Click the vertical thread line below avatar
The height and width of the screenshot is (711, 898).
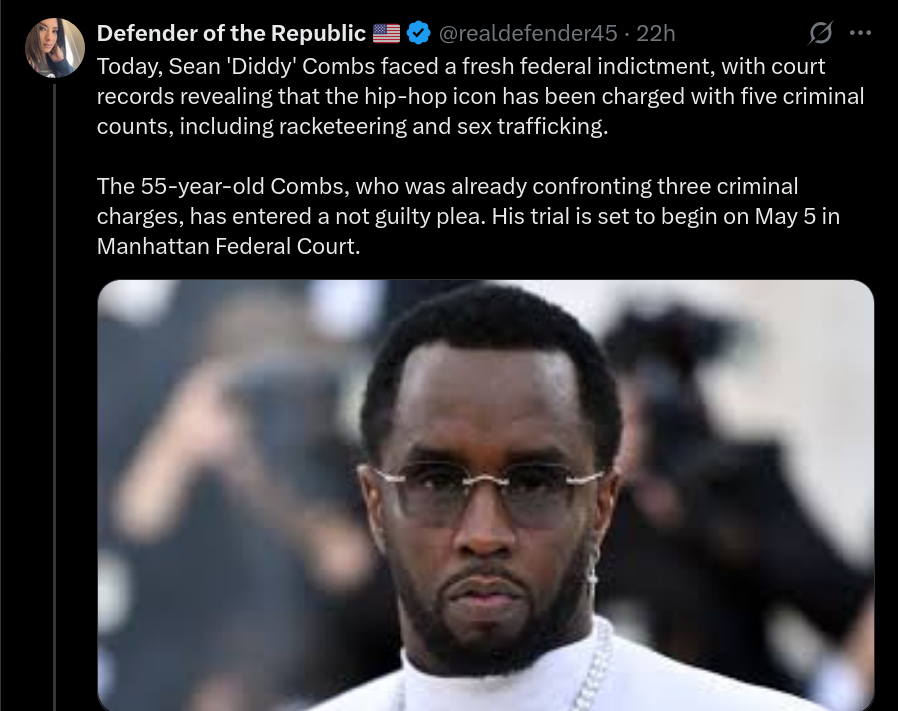tap(55, 397)
